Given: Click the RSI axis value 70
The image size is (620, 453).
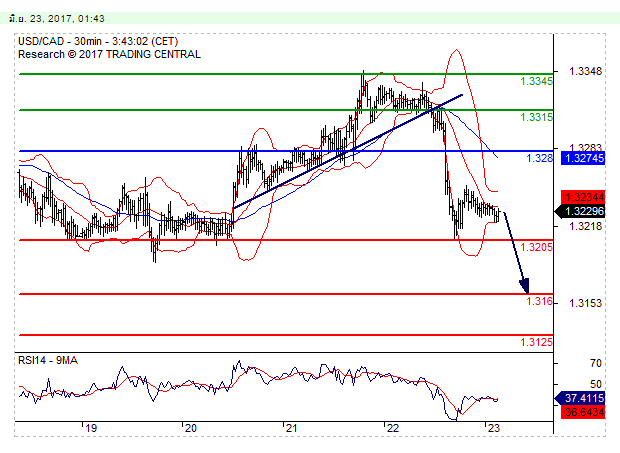Looking at the screenshot, I should 595,363.
